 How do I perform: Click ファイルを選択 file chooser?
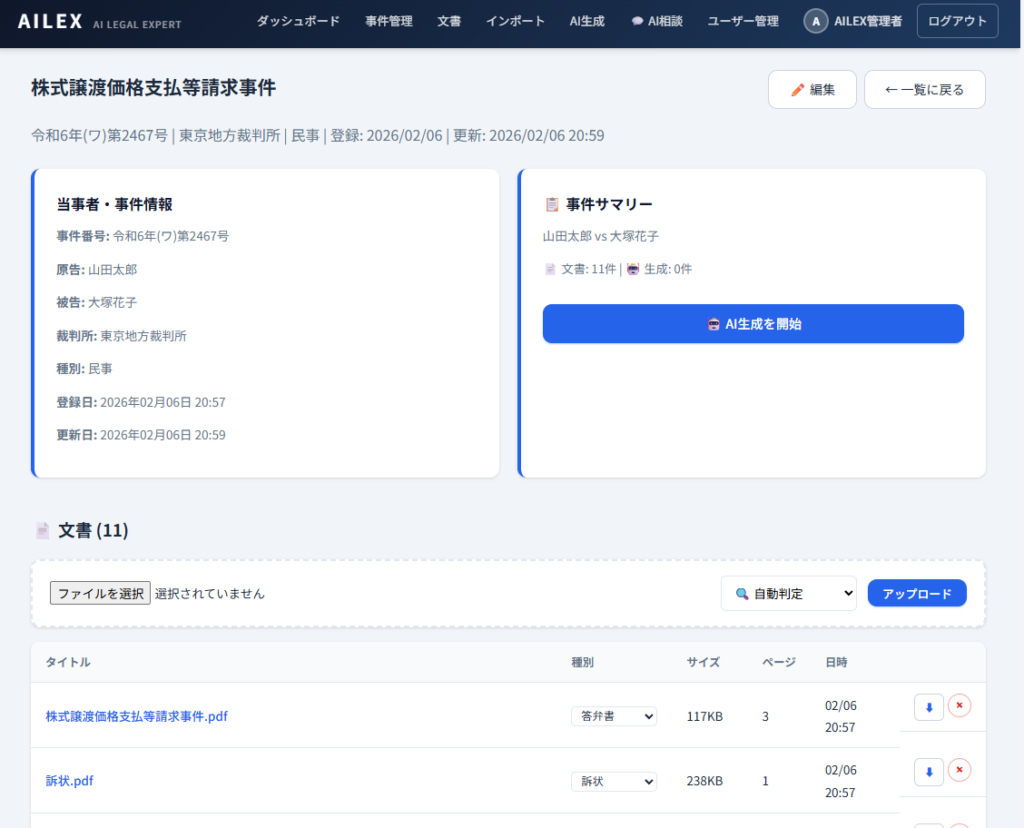(x=100, y=593)
